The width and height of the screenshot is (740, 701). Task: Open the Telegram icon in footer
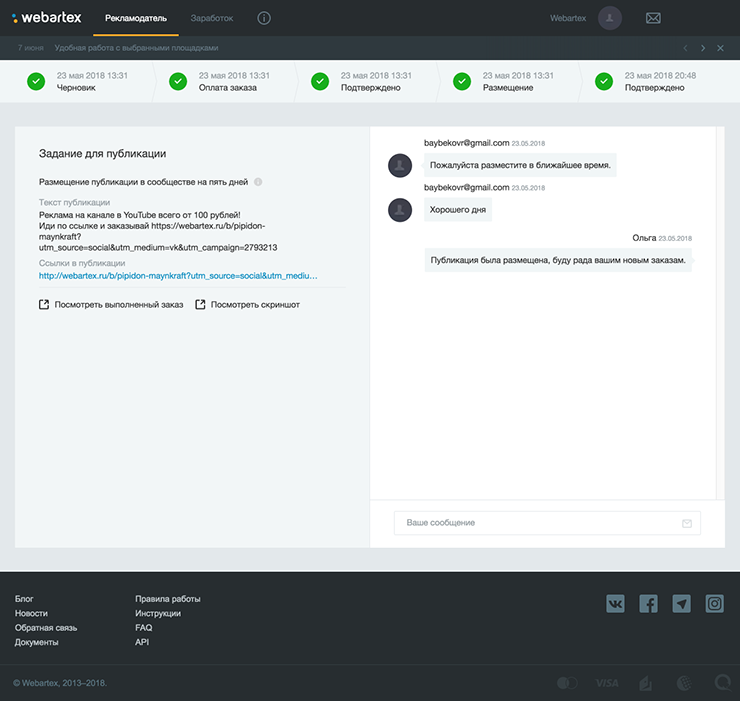[x=681, y=603]
